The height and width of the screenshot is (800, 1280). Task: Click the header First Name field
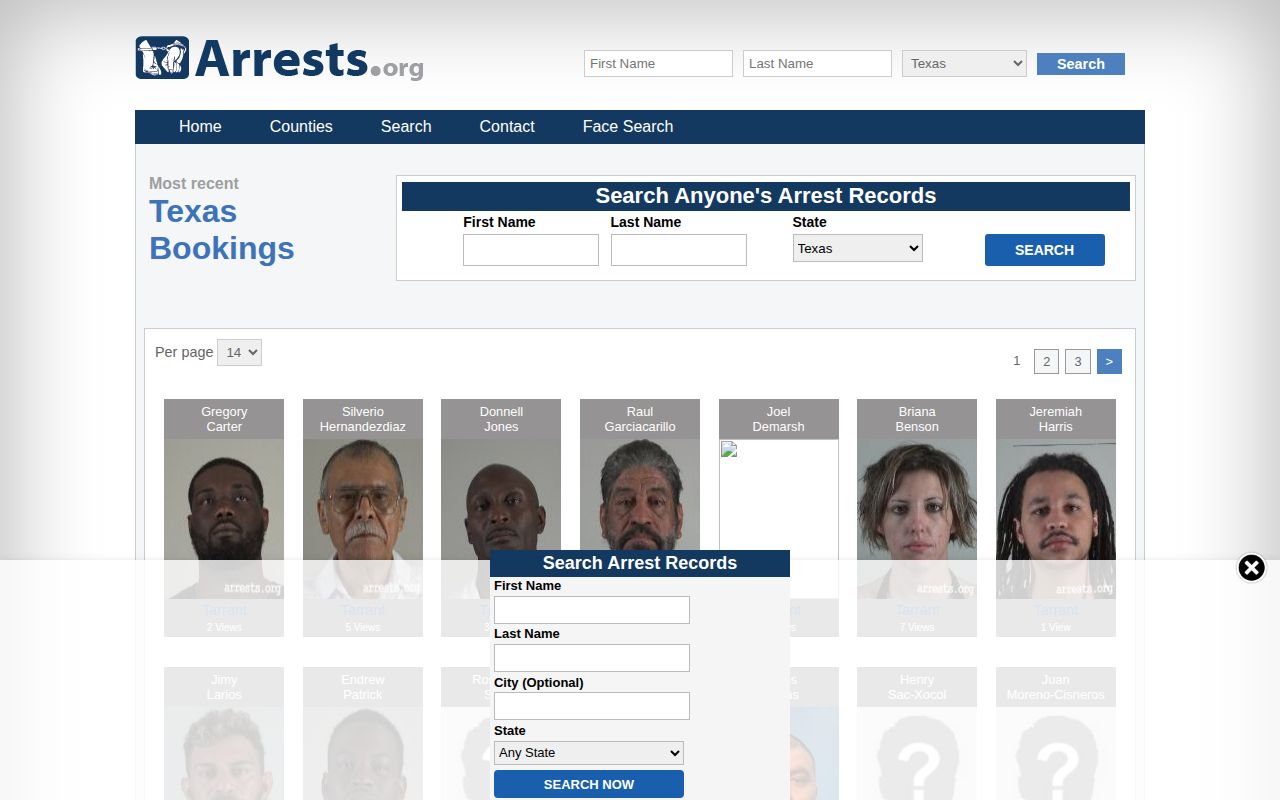click(658, 63)
